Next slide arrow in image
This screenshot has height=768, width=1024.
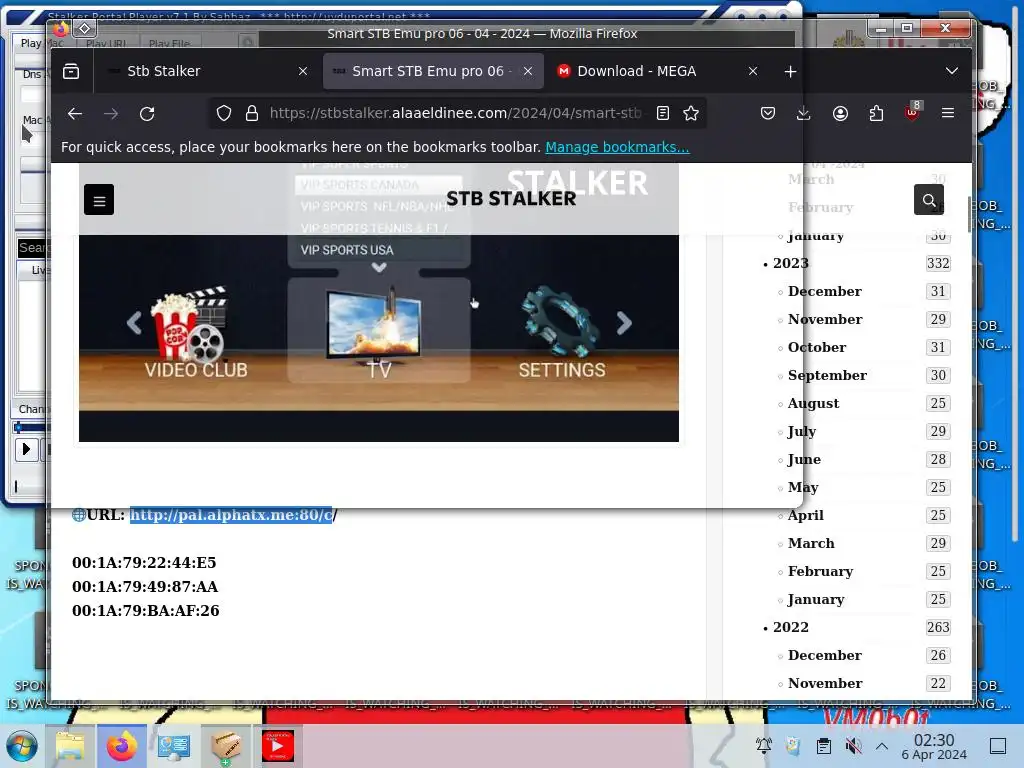click(624, 323)
